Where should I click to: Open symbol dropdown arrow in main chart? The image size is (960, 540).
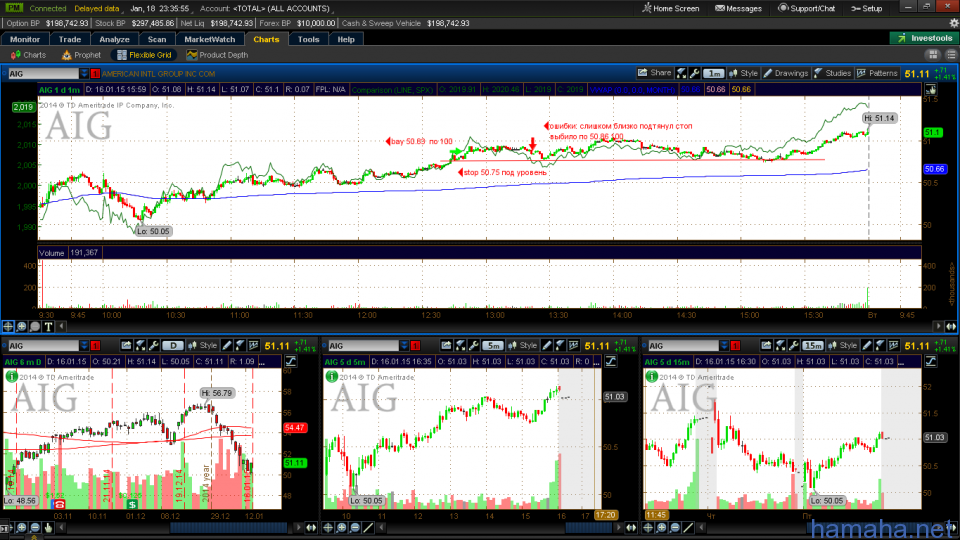pos(84,73)
